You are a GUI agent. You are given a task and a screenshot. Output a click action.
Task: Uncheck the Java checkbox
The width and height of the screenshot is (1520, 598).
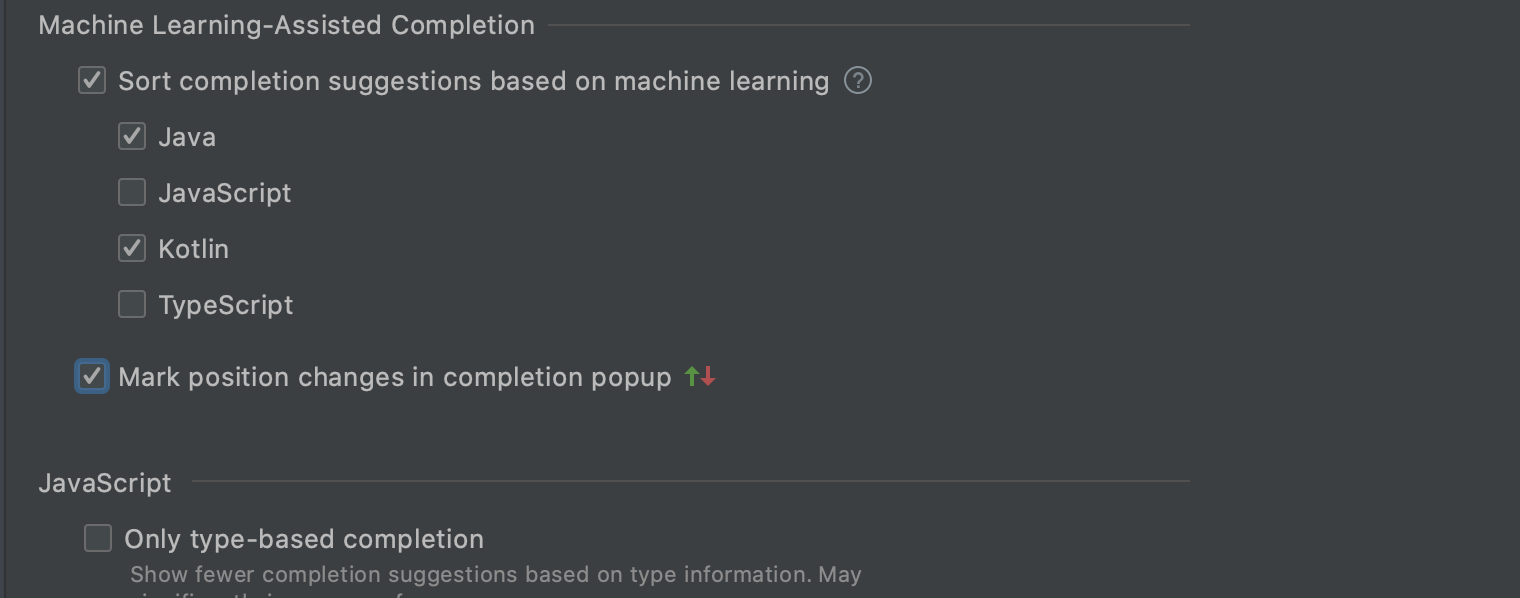[x=132, y=136]
